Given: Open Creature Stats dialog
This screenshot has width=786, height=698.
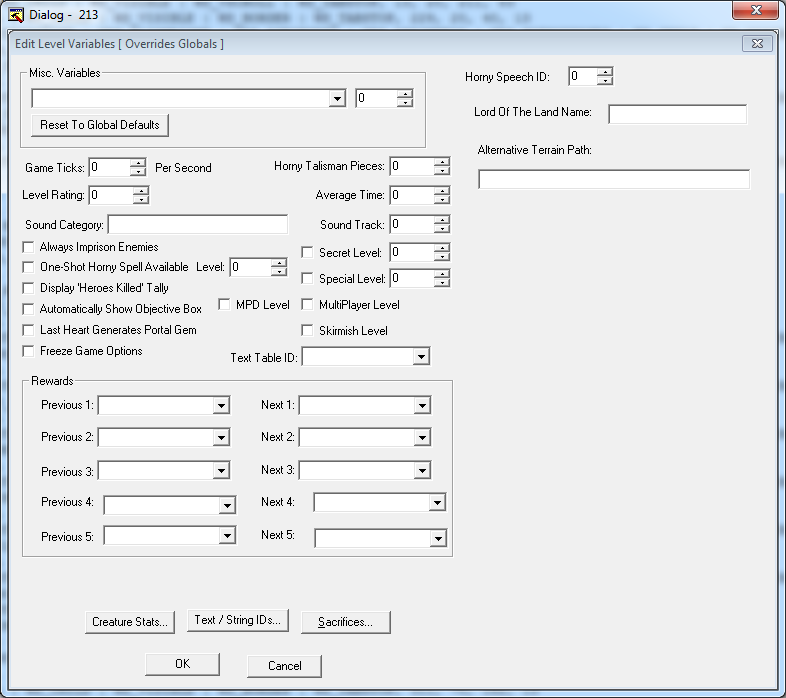Looking at the screenshot, I should [130, 622].
